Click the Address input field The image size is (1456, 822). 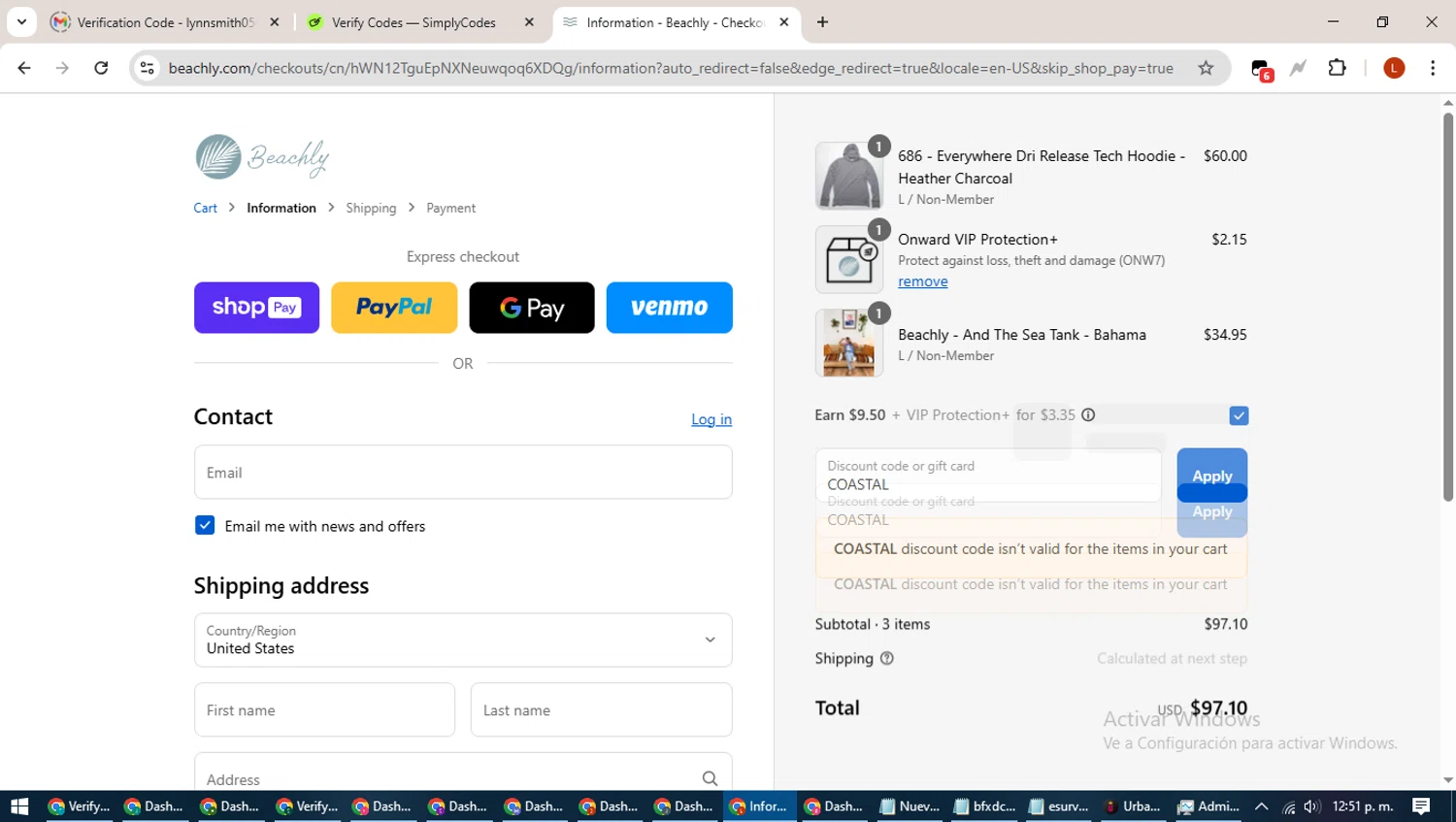point(463,773)
